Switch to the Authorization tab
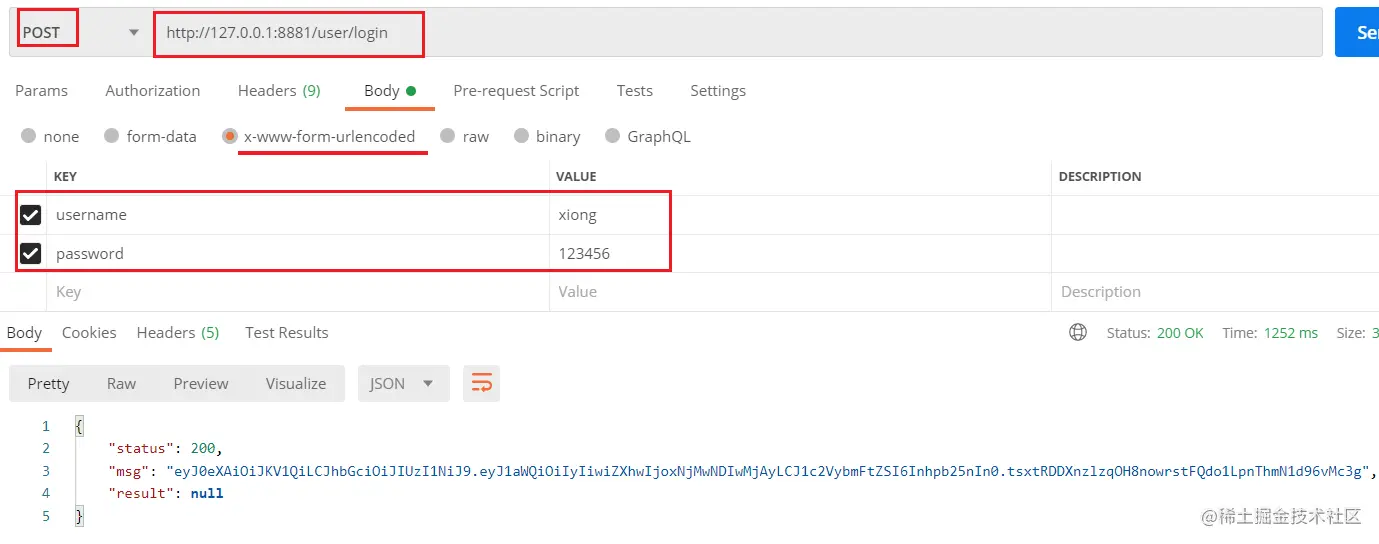 point(153,90)
